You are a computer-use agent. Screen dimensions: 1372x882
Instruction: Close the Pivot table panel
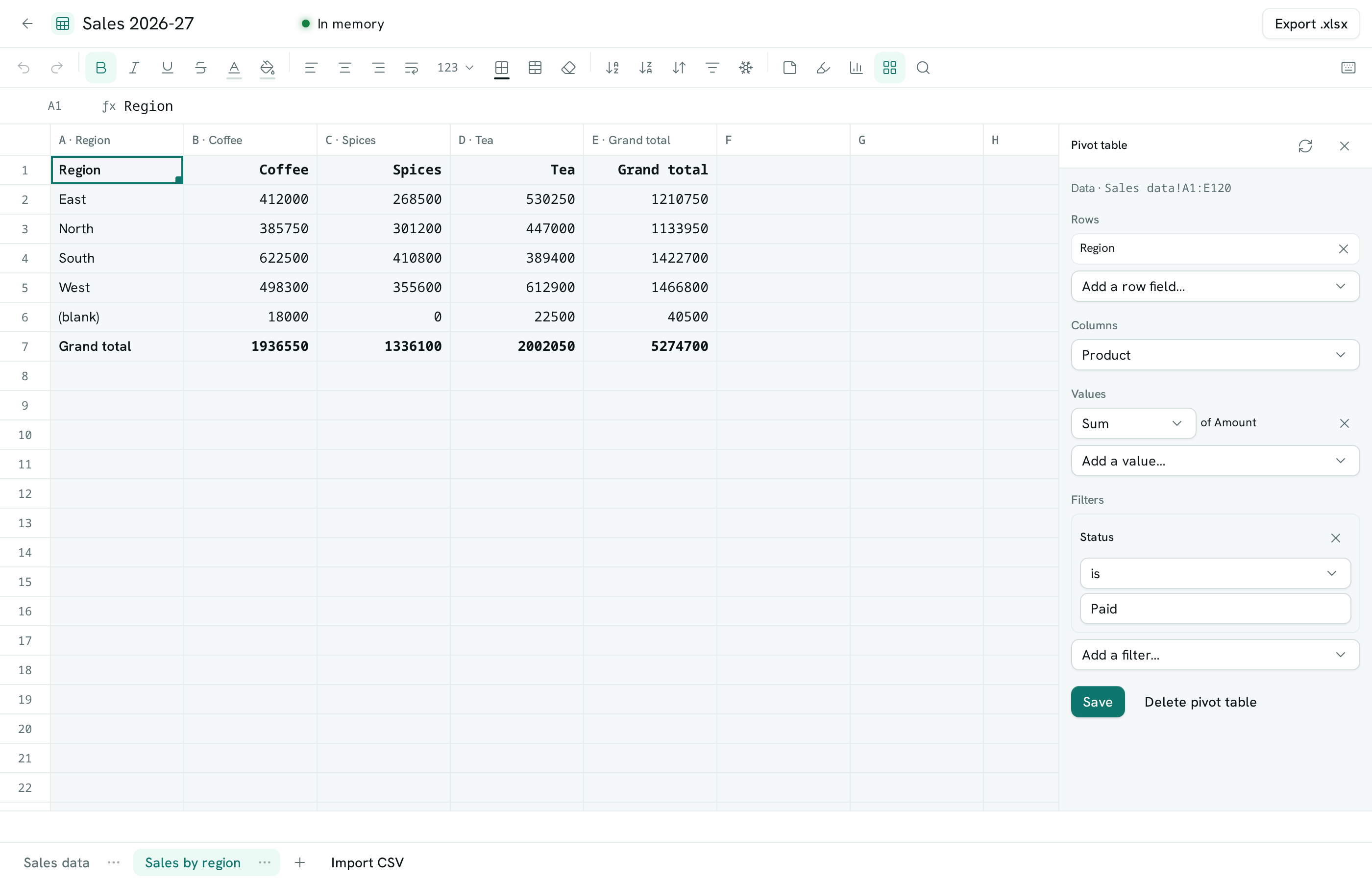coord(1344,146)
